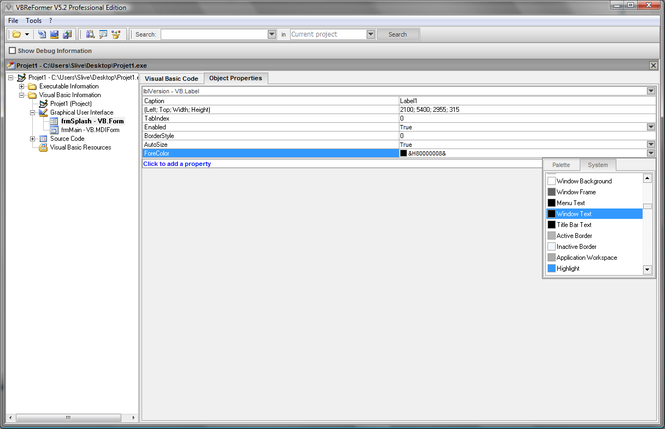Choose the Menu Text system color
The height and width of the screenshot is (429, 665).
(x=594, y=203)
